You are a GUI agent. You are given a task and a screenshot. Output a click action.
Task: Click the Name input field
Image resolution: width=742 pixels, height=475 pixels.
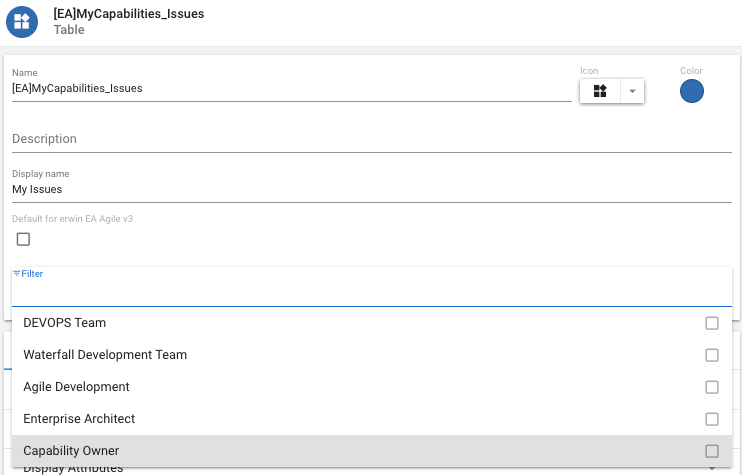point(290,89)
